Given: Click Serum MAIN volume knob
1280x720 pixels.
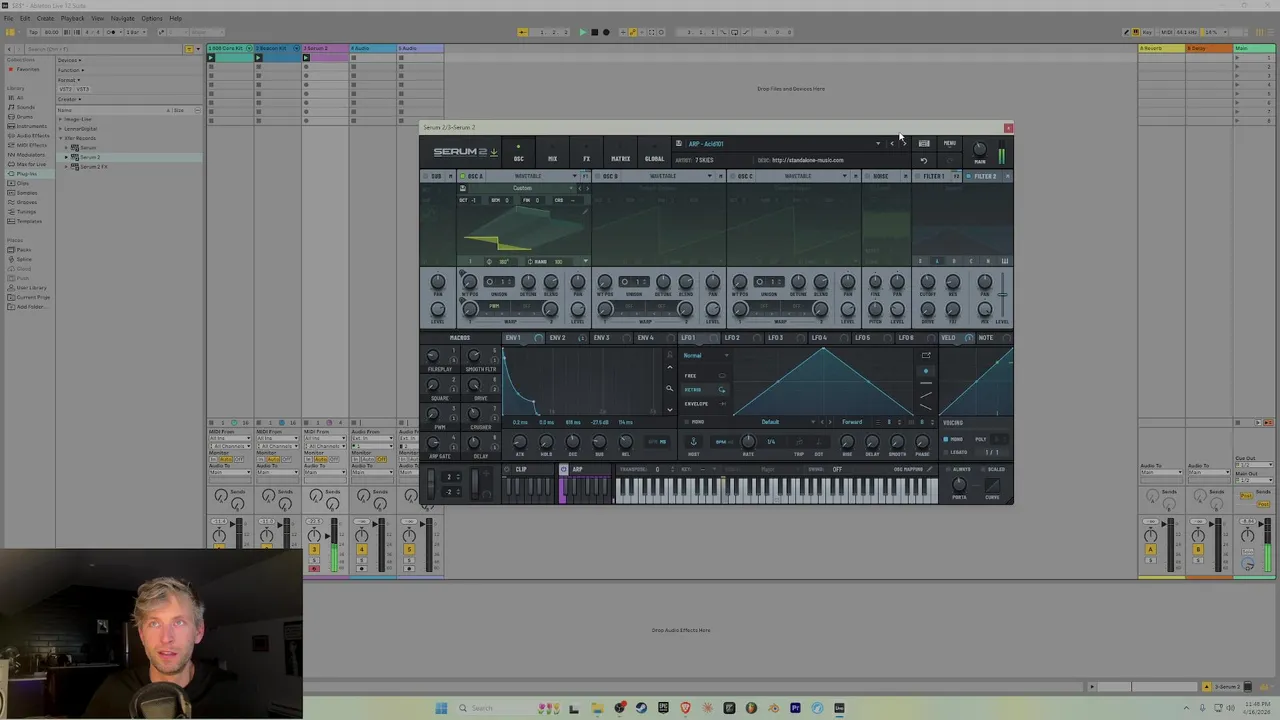Looking at the screenshot, I should (979, 149).
